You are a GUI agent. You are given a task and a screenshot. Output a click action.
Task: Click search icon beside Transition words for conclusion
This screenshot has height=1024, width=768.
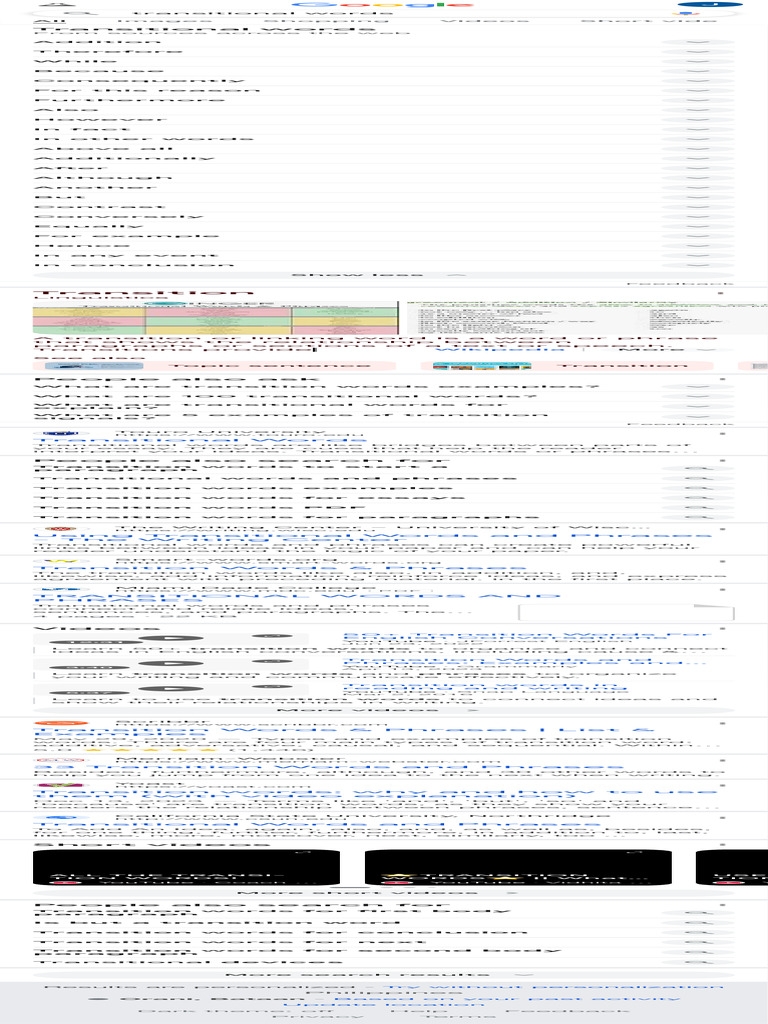[x=698, y=932]
